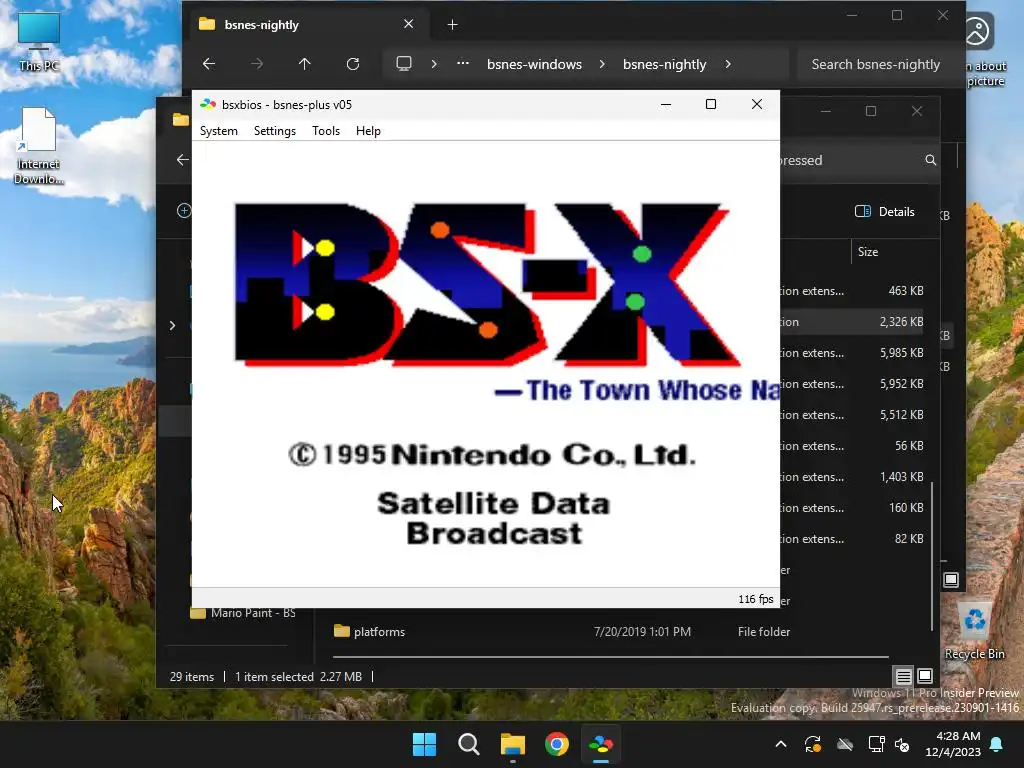Viewport: 1024px width, 768px height.
Task: Open Internet Download shortcut on desktop
Action: [39, 146]
